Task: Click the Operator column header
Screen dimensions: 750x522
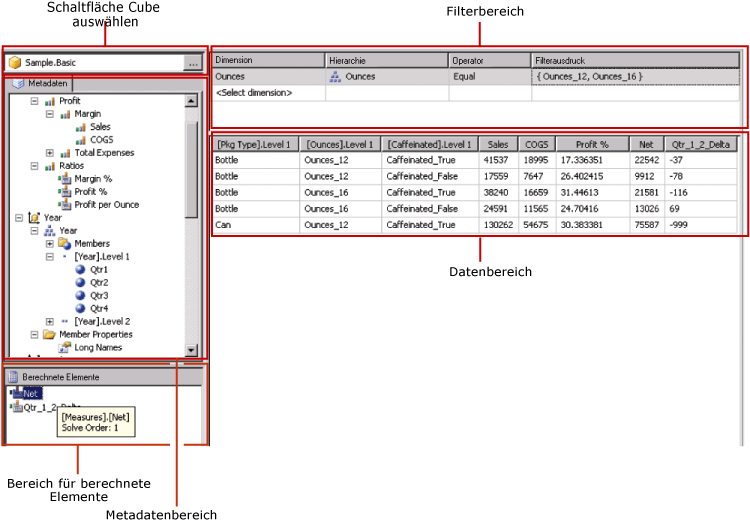Action: (490, 60)
